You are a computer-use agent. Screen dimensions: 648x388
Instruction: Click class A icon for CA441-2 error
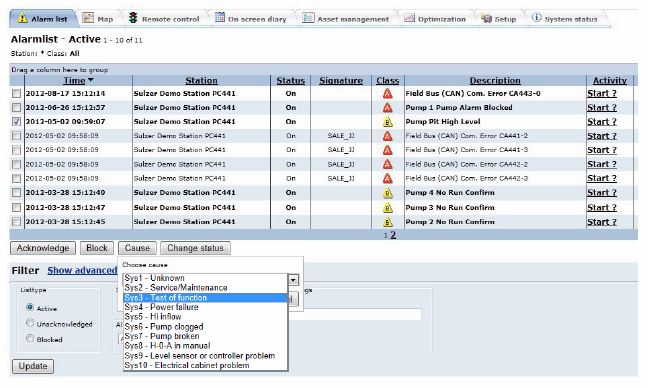[x=388, y=136]
